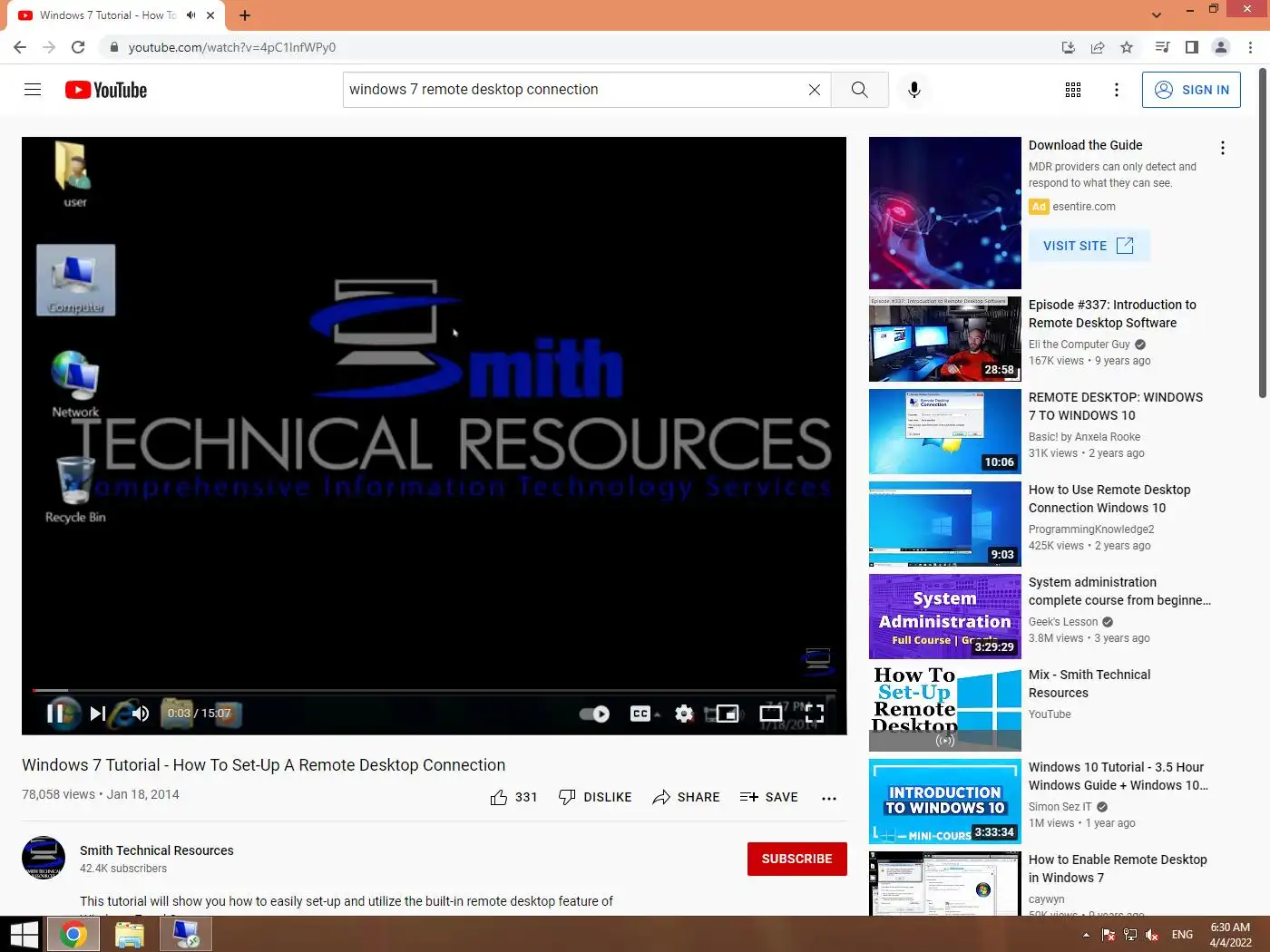Screen dimensions: 1270x952
Task: Open How to Use Remote Desktop Connection thumbnail
Action: tap(945, 524)
